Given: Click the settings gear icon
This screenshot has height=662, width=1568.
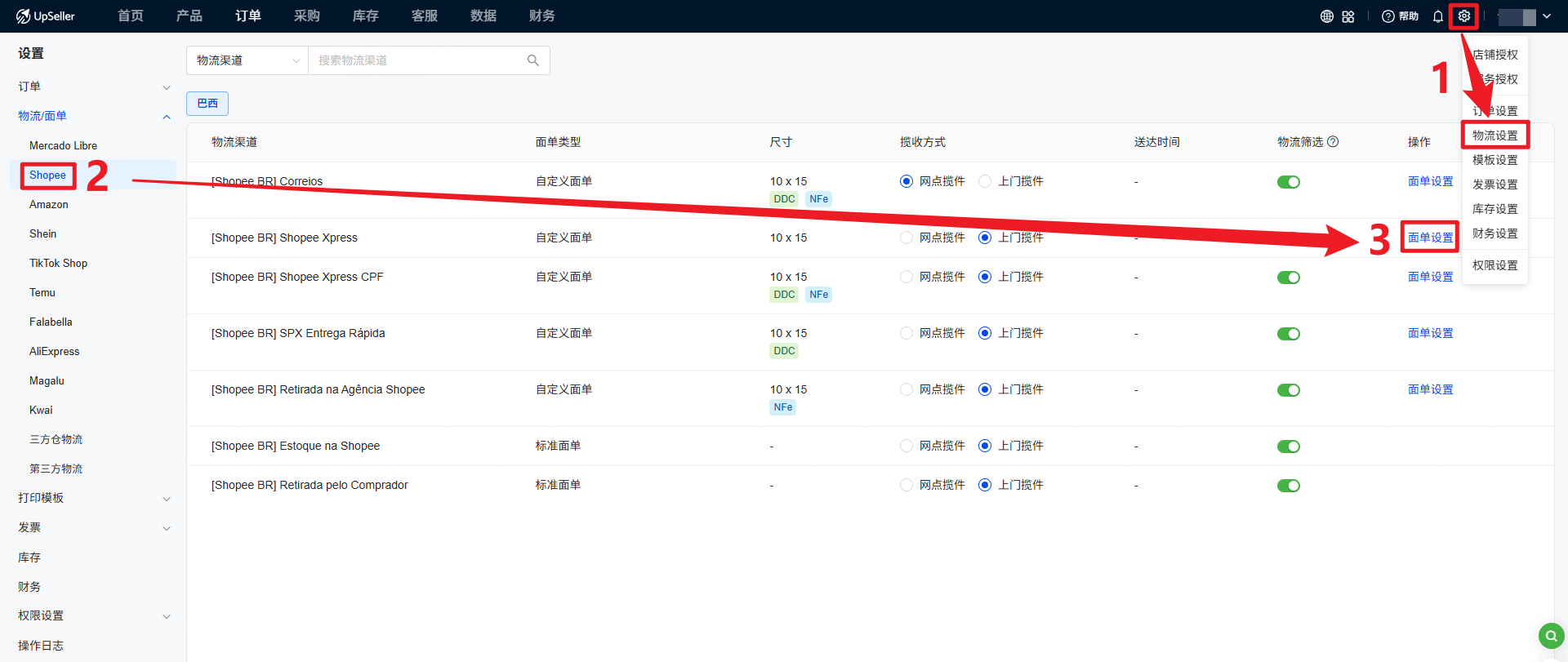Looking at the screenshot, I should 1463,16.
